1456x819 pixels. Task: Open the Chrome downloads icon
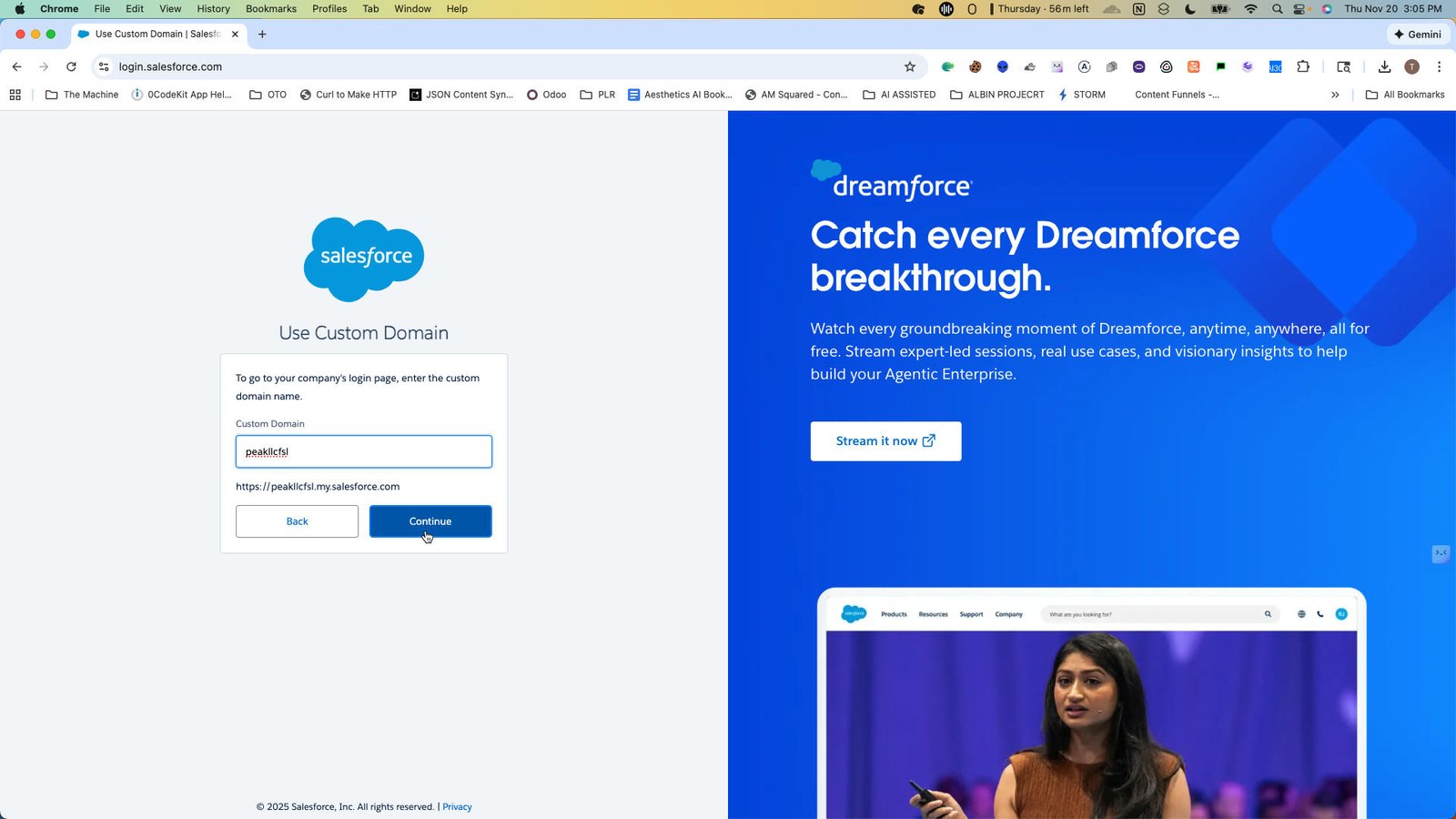point(1384,66)
